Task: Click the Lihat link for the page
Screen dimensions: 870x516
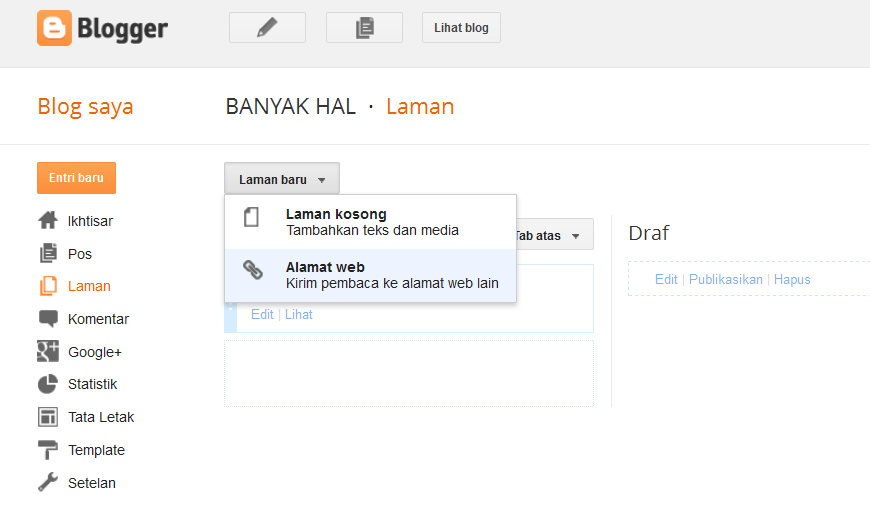Action: [299, 315]
